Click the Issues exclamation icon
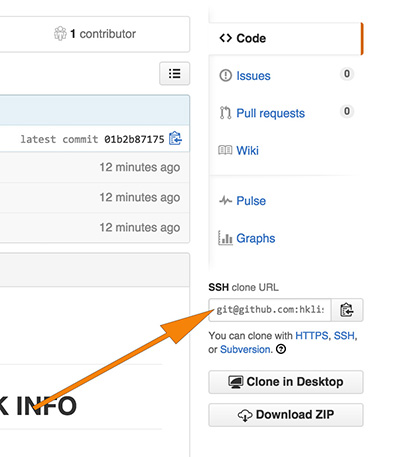400x457 pixels. pos(226,75)
